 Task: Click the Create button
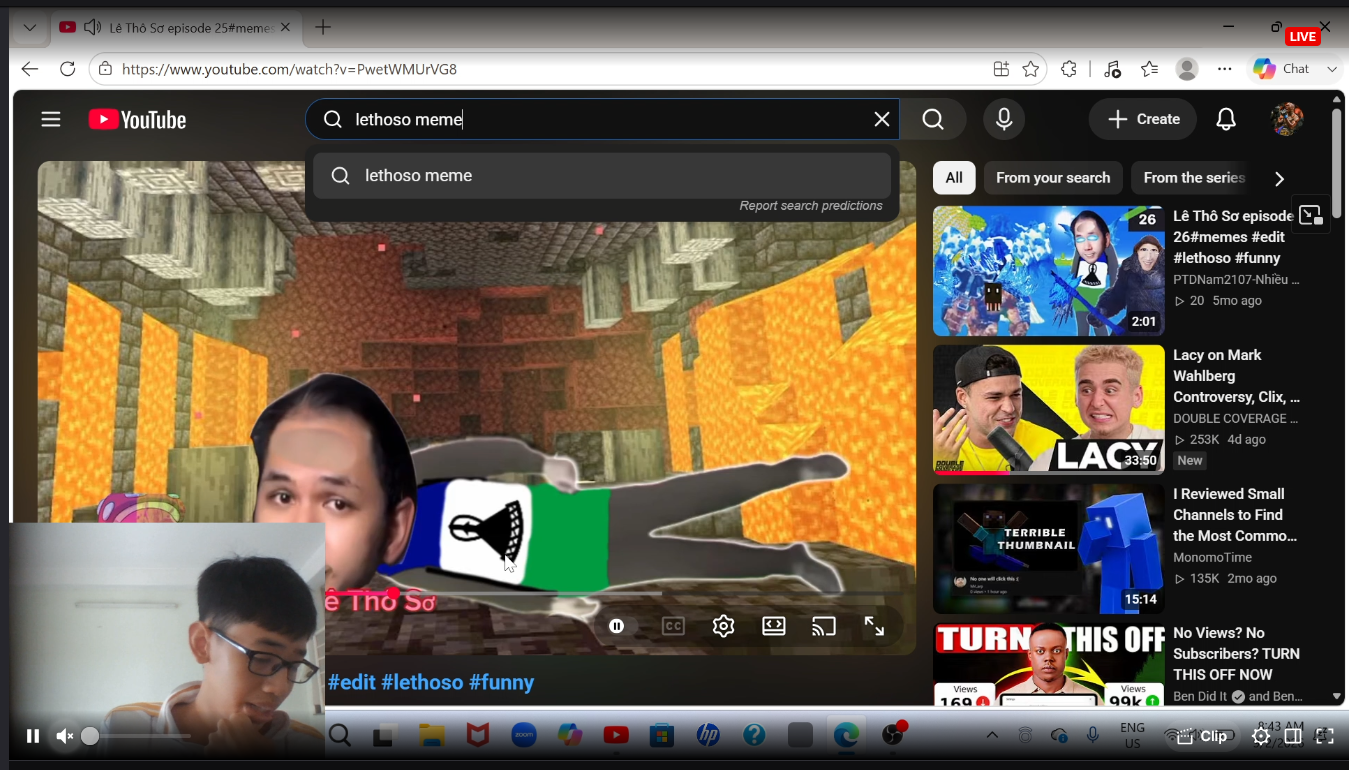(1143, 119)
